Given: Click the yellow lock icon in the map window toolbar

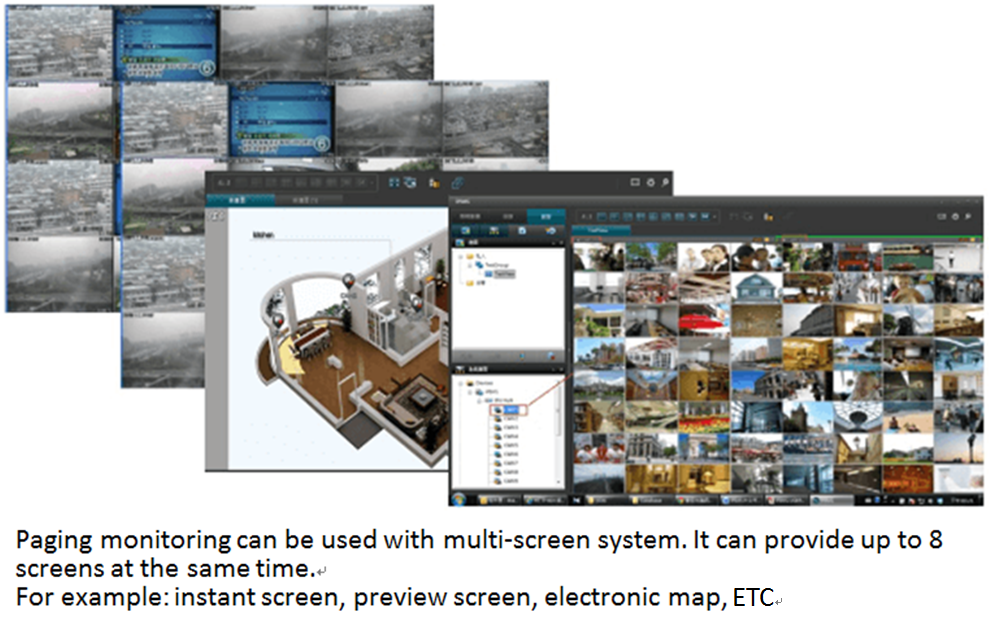Looking at the screenshot, I should click(434, 183).
